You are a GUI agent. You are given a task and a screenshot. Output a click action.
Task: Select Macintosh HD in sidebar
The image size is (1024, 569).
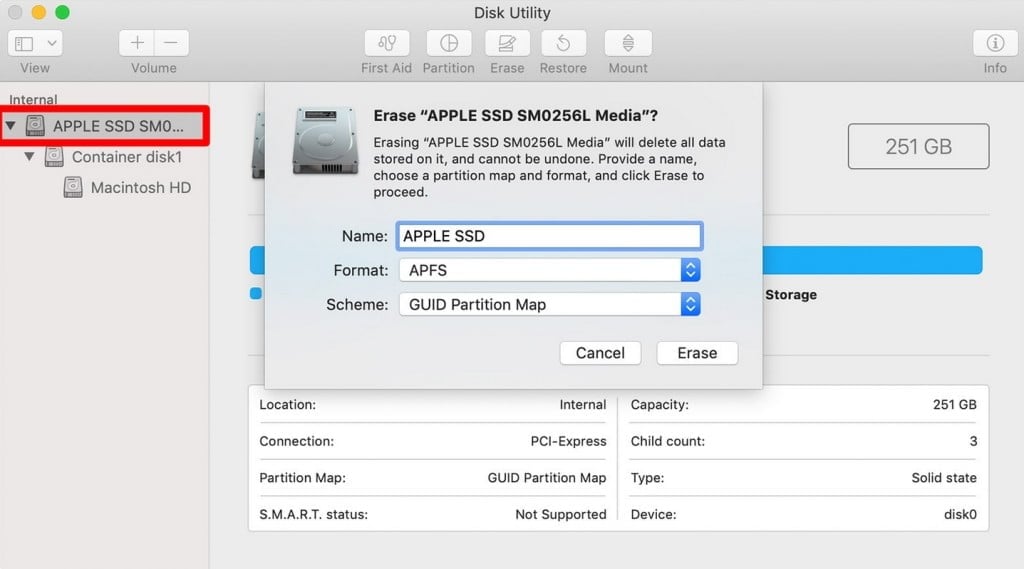pyautogui.click(x=140, y=188)
